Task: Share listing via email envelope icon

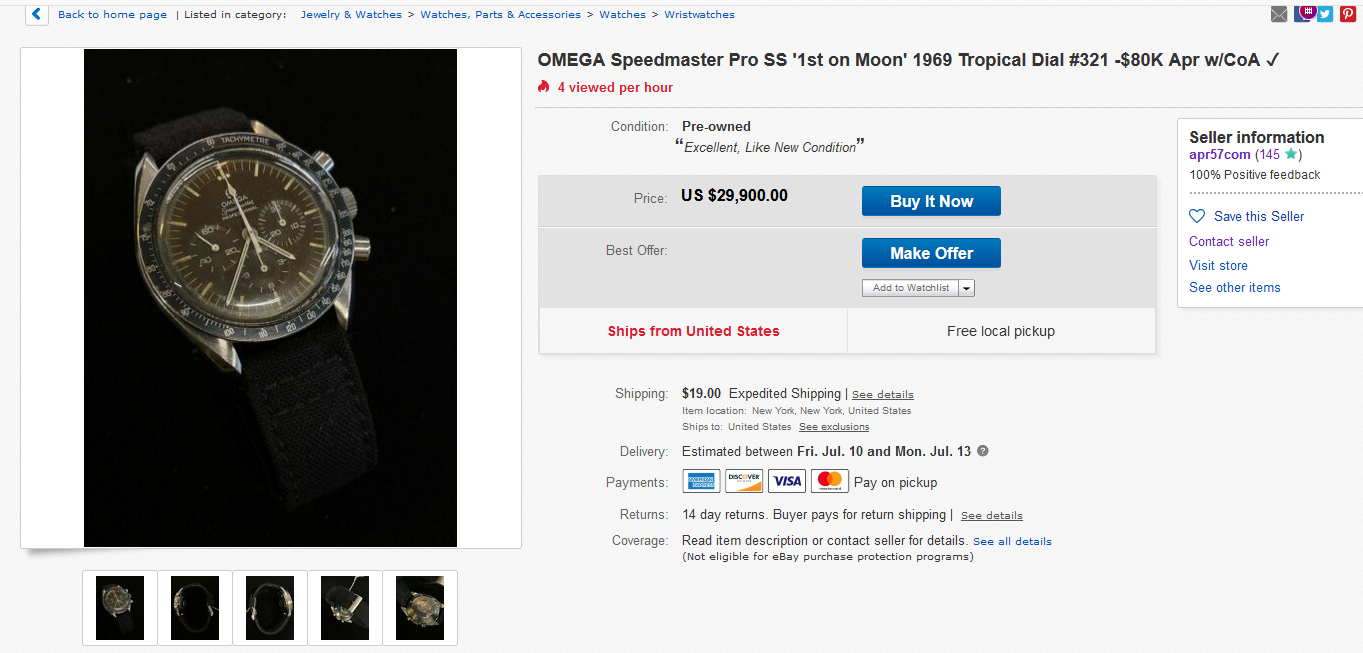Action: click(x=1279, y=14)
